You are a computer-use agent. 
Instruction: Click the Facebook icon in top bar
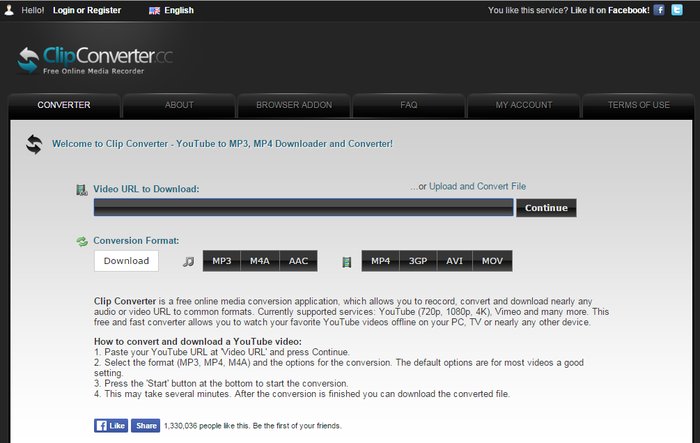[660, 10]
